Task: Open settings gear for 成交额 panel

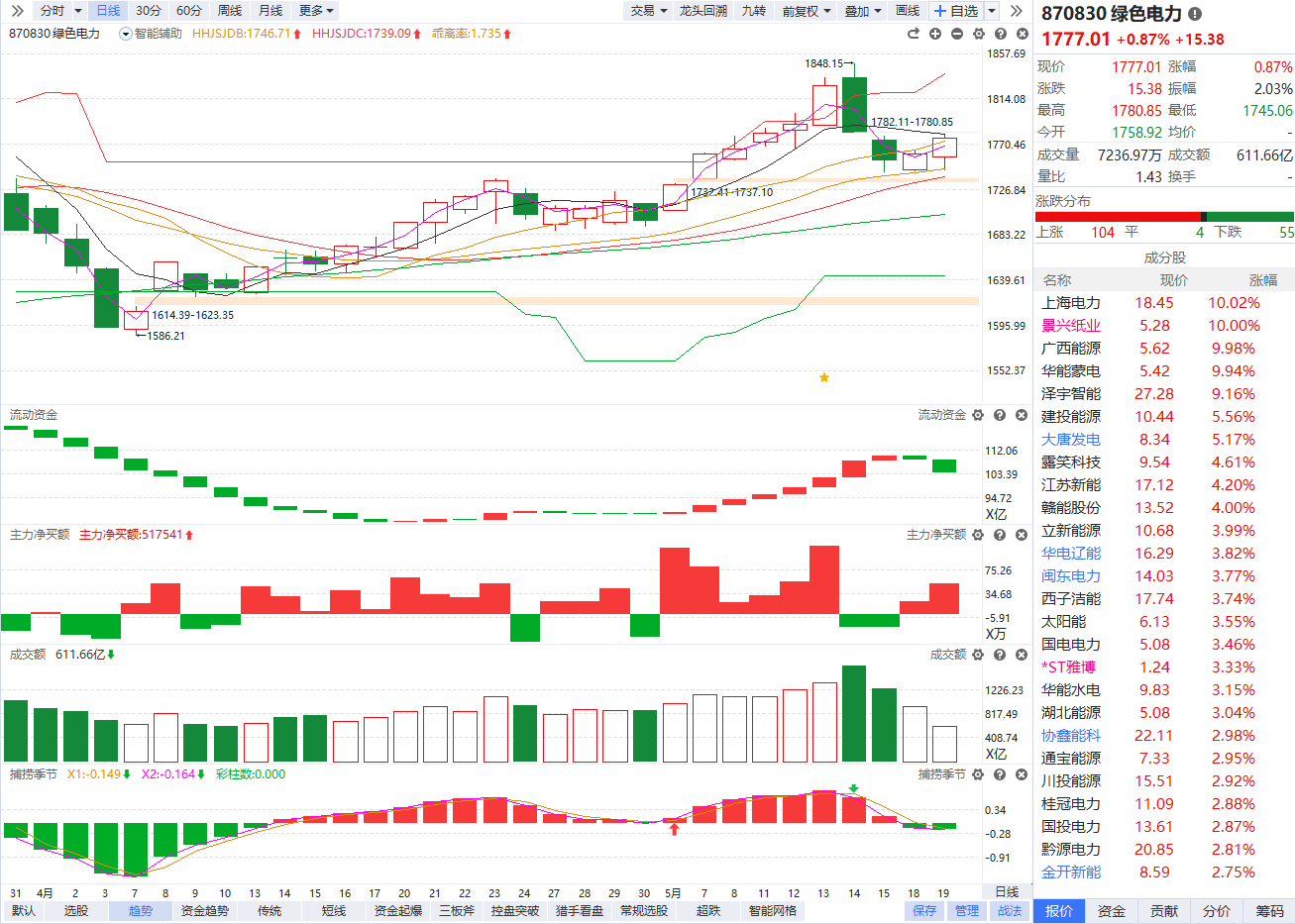Action: (978, 655)
